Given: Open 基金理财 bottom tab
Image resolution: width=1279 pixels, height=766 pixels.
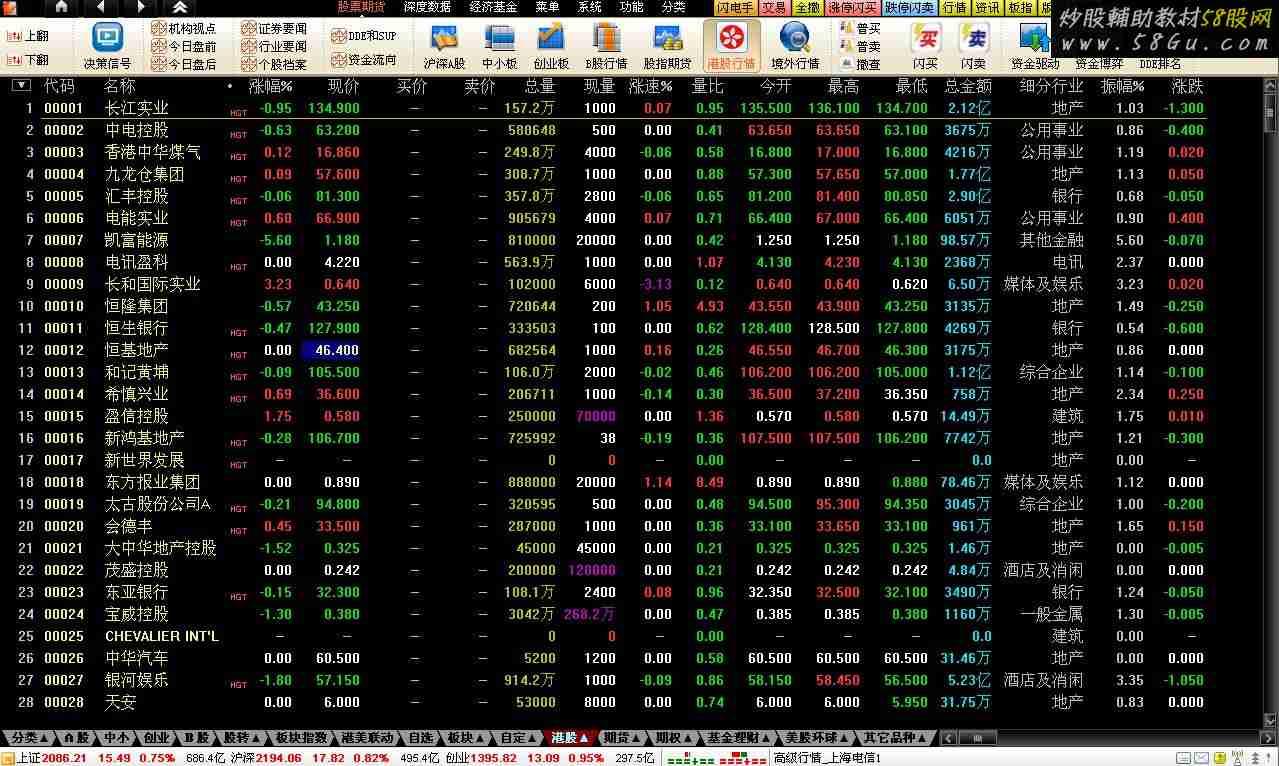Looking at the screenshot, I should pos(738,738).
